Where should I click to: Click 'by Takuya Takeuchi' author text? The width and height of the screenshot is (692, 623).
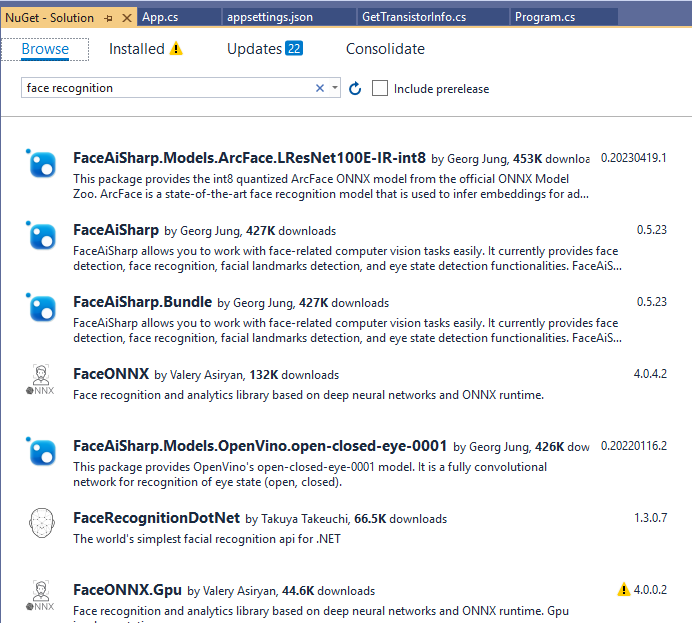298,519
